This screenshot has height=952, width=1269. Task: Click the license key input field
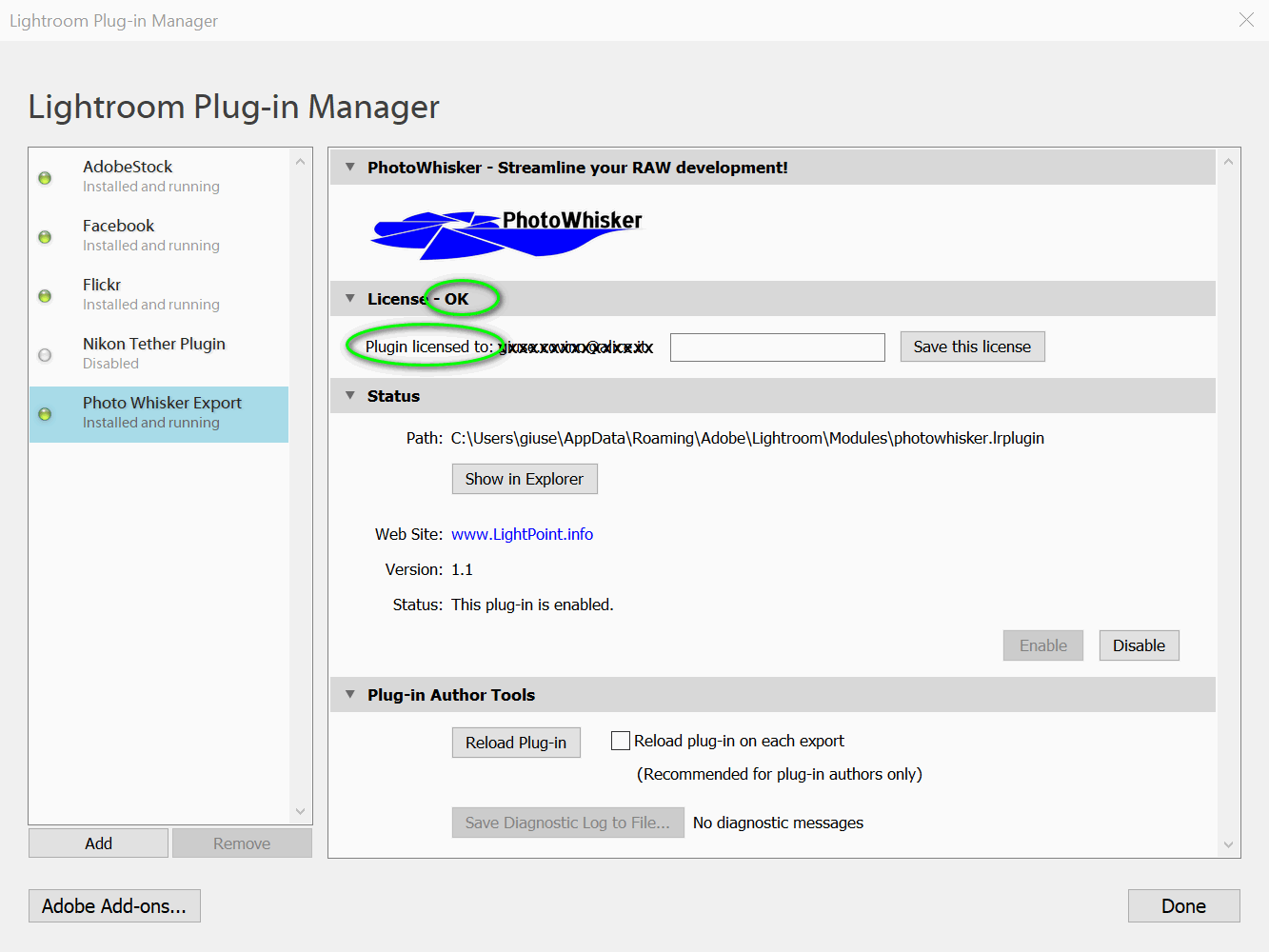click(778, 347)
